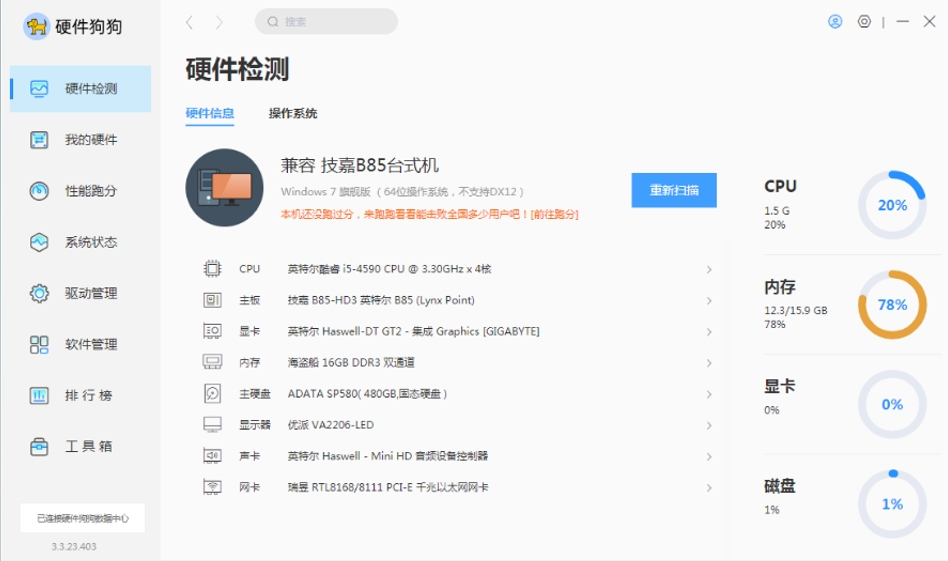Click the desktop computer avatar image

224,187
